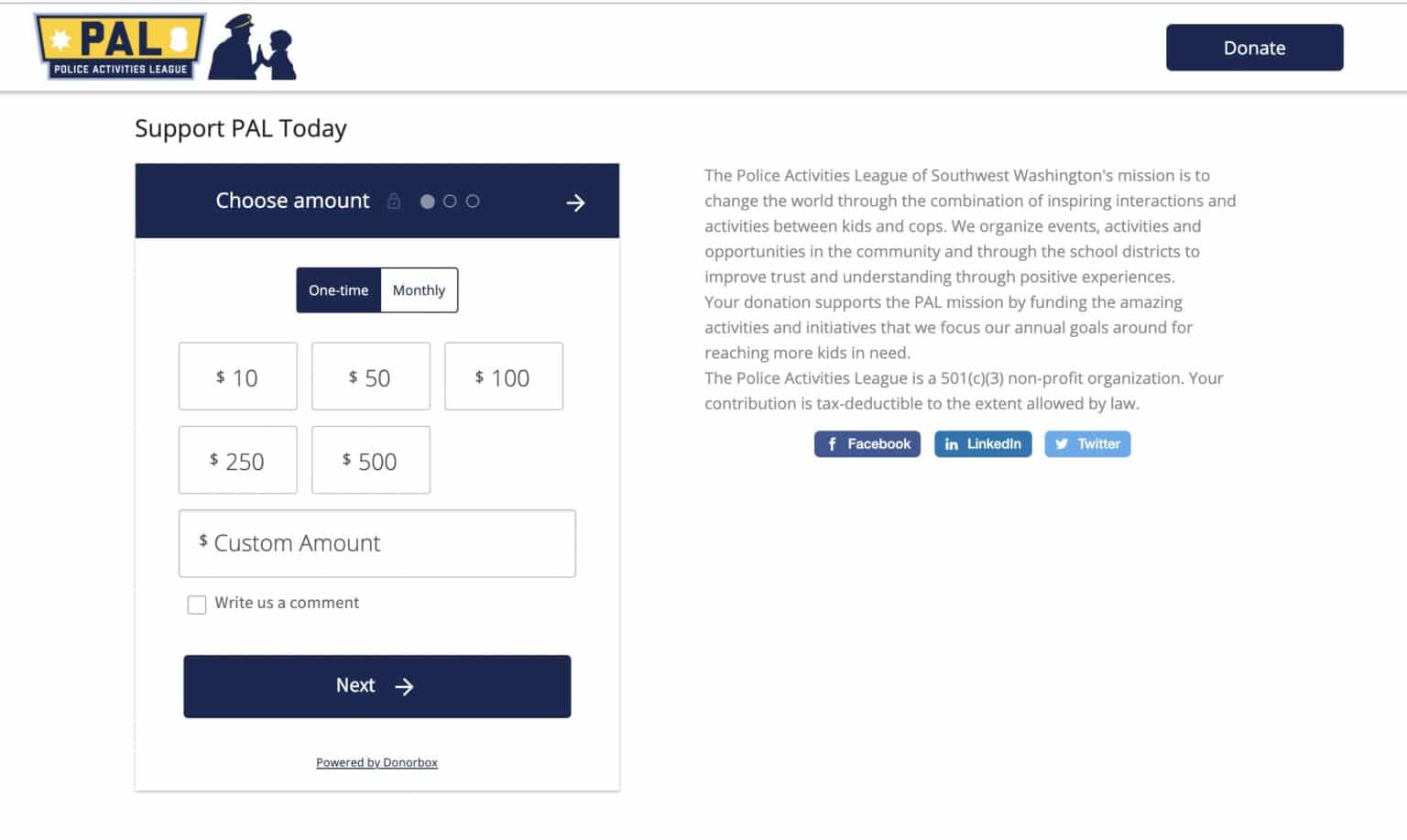This screenshot has width=1407, height=840.
Task: Click the first filled step indicator dot
Action: point(427,202)
